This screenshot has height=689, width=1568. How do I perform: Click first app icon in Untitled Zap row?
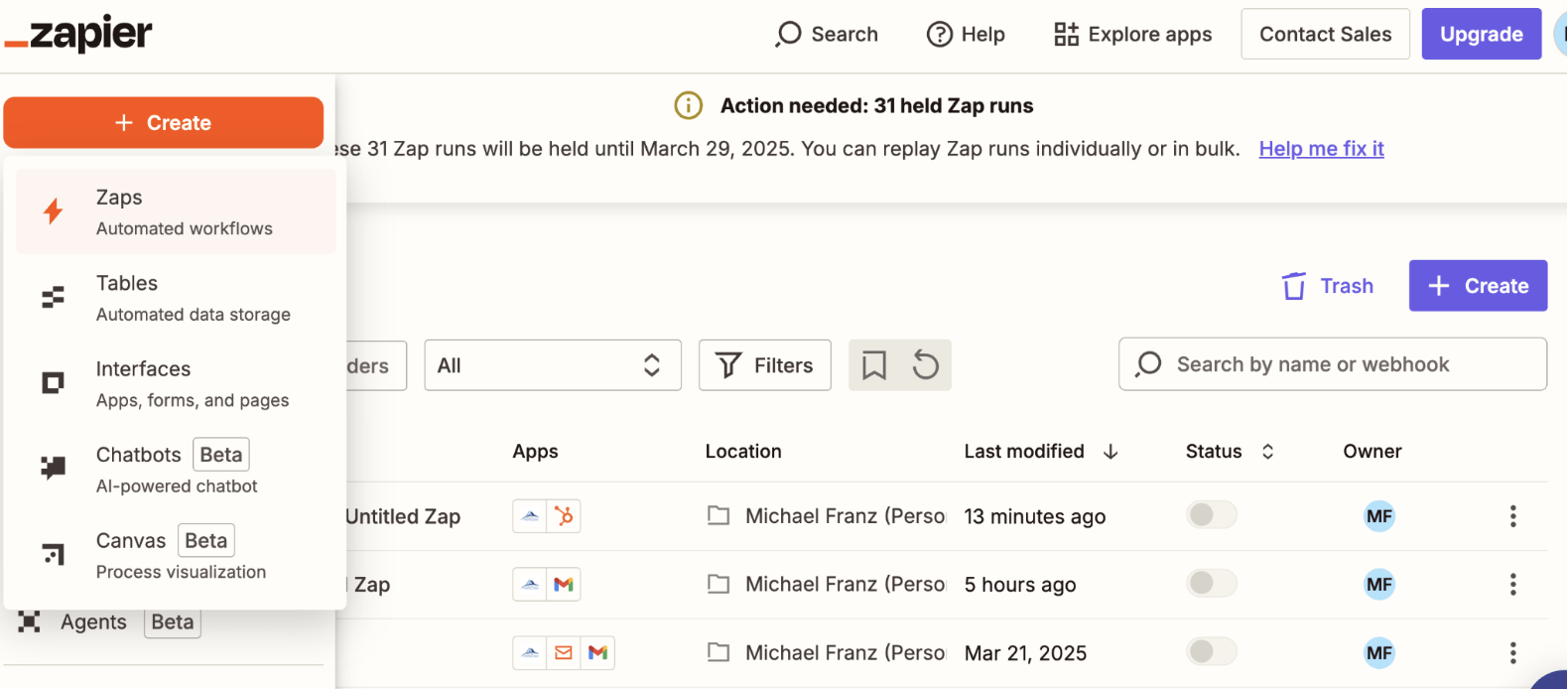tap(530, 516)
